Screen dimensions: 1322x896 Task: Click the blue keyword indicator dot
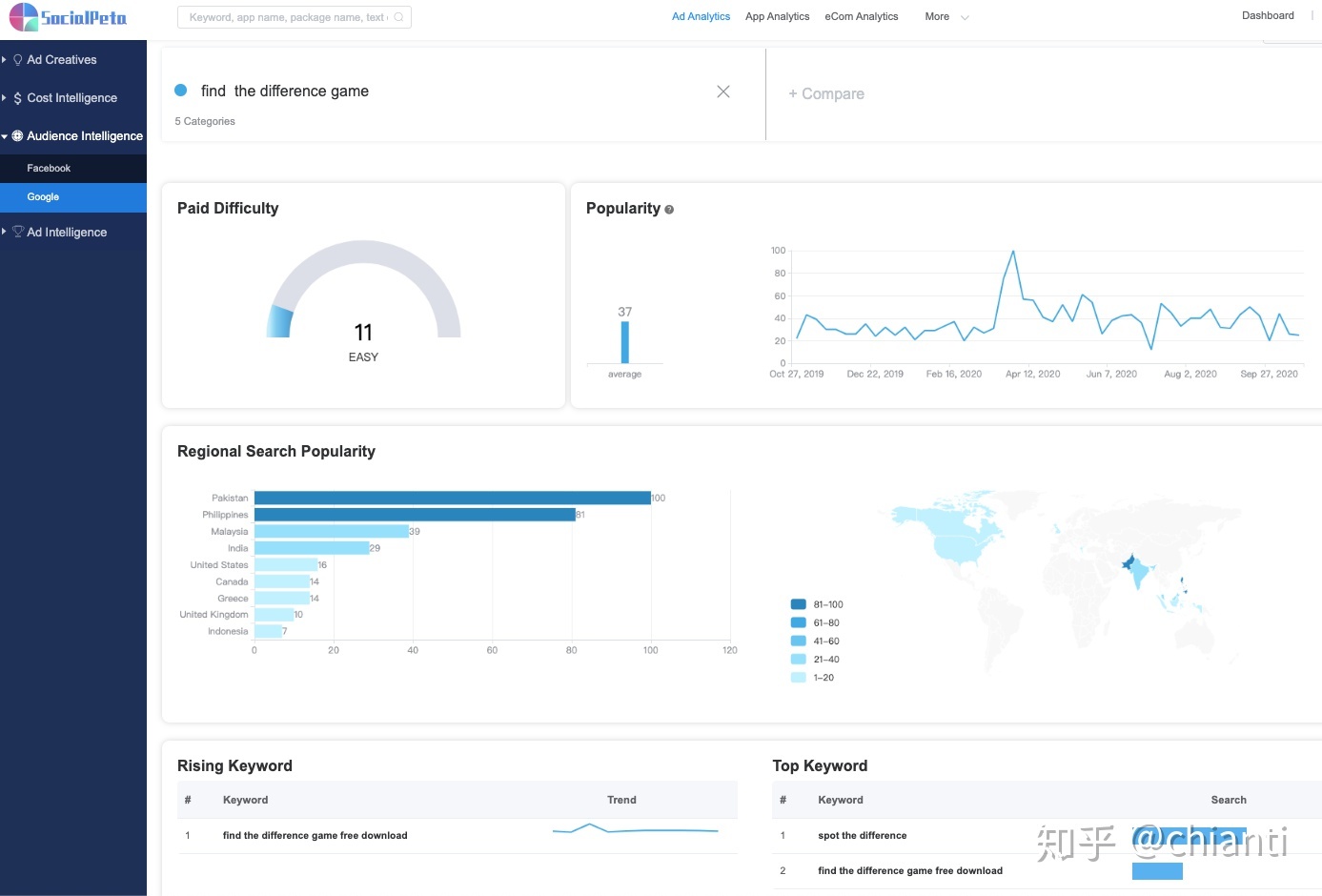[181, 91]
